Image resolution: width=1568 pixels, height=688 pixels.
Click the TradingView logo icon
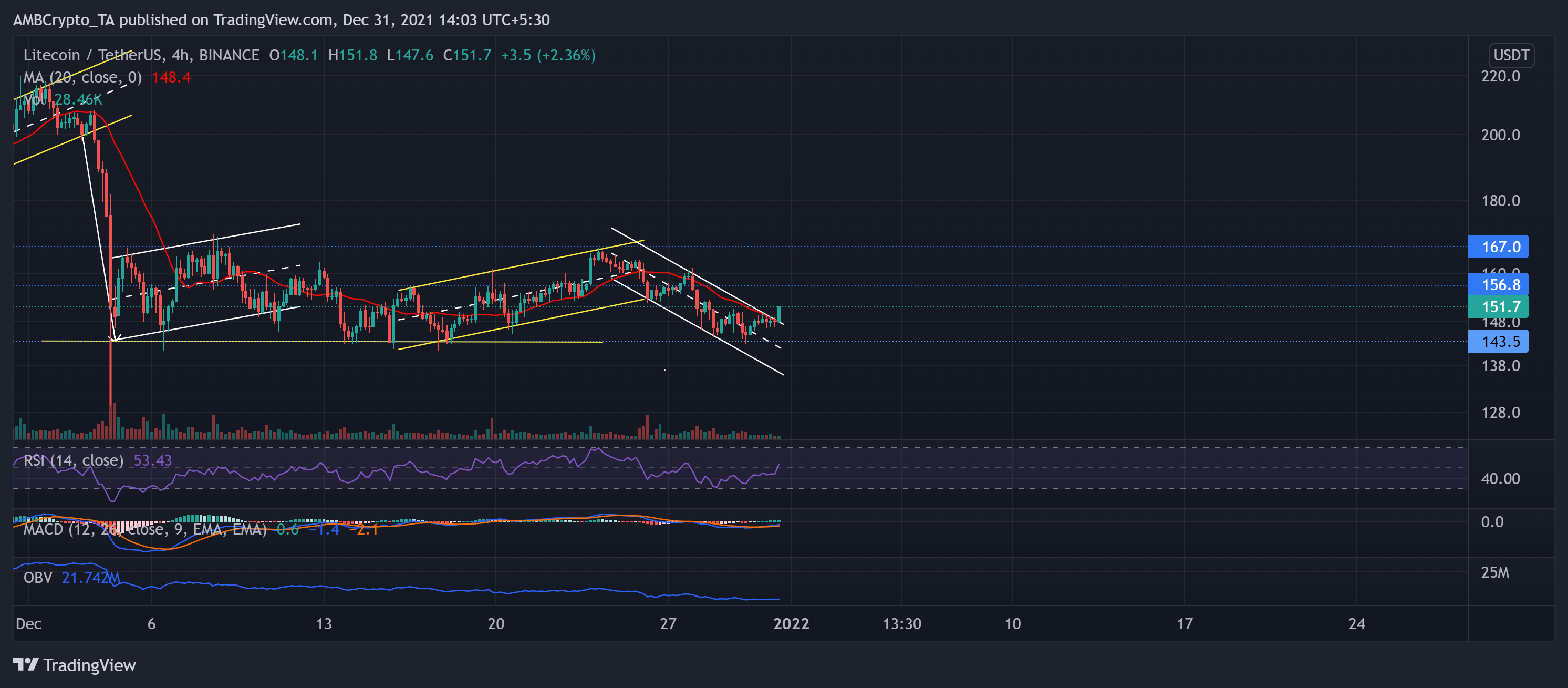click(x=26, y=664)
